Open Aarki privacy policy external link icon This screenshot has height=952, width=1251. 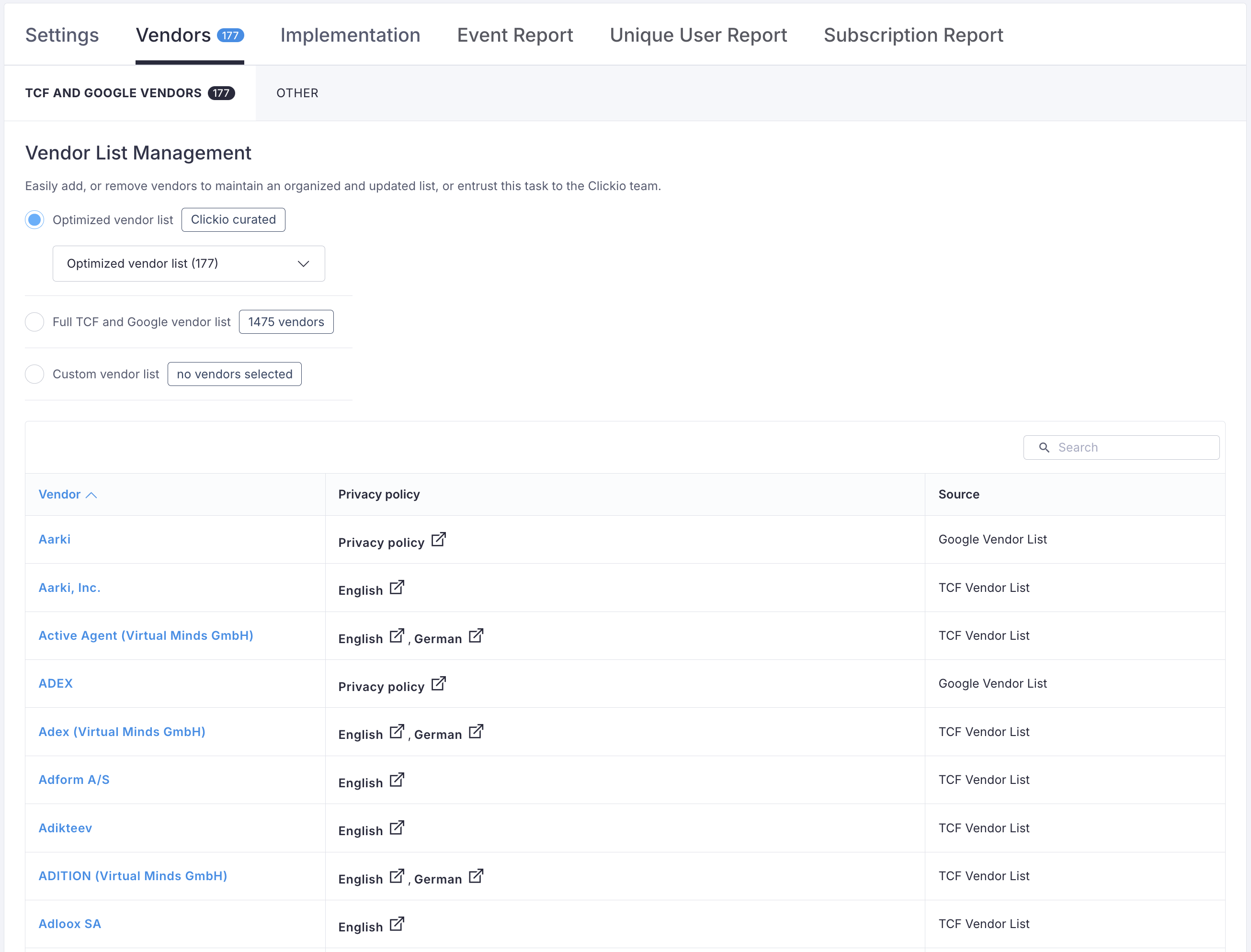[x=438, y=540]
